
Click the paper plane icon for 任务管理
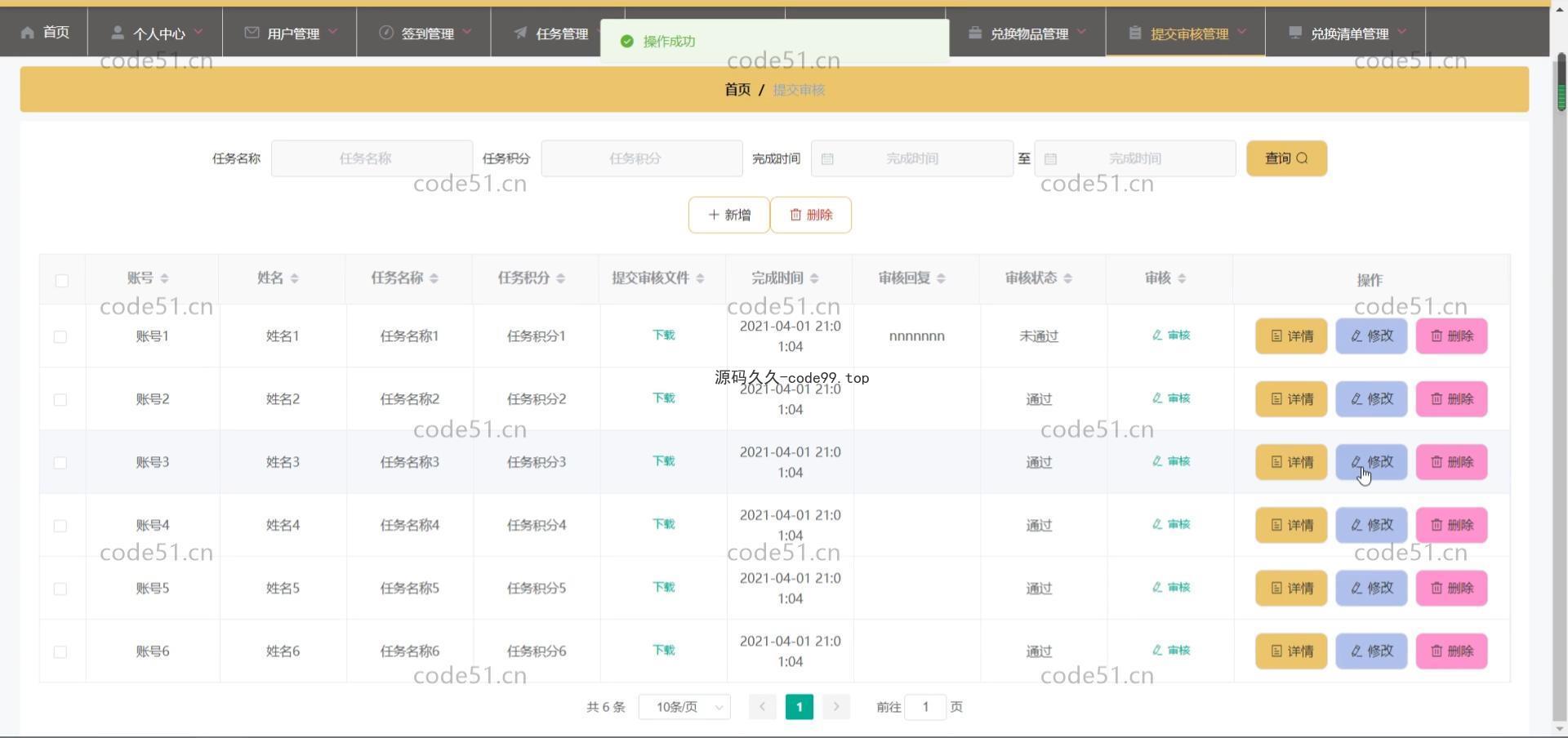(x=520, y=33)
